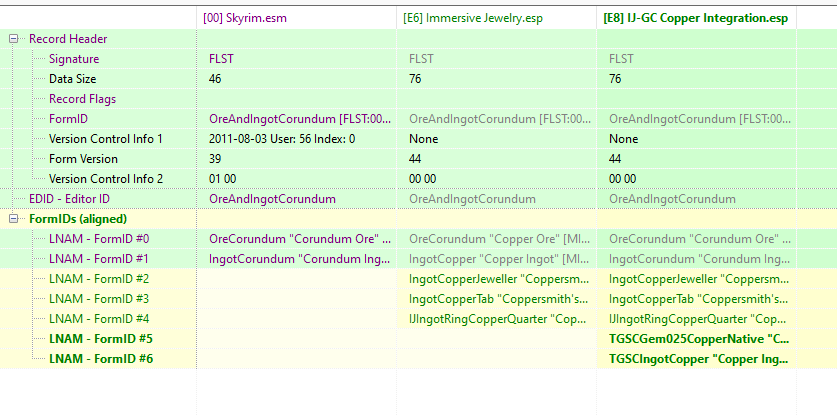The height and width of the screenshot is (415, 837).
Task: Click Skyrim.esm Version Control Info 2 value 01 00
Action: point(222,179)
